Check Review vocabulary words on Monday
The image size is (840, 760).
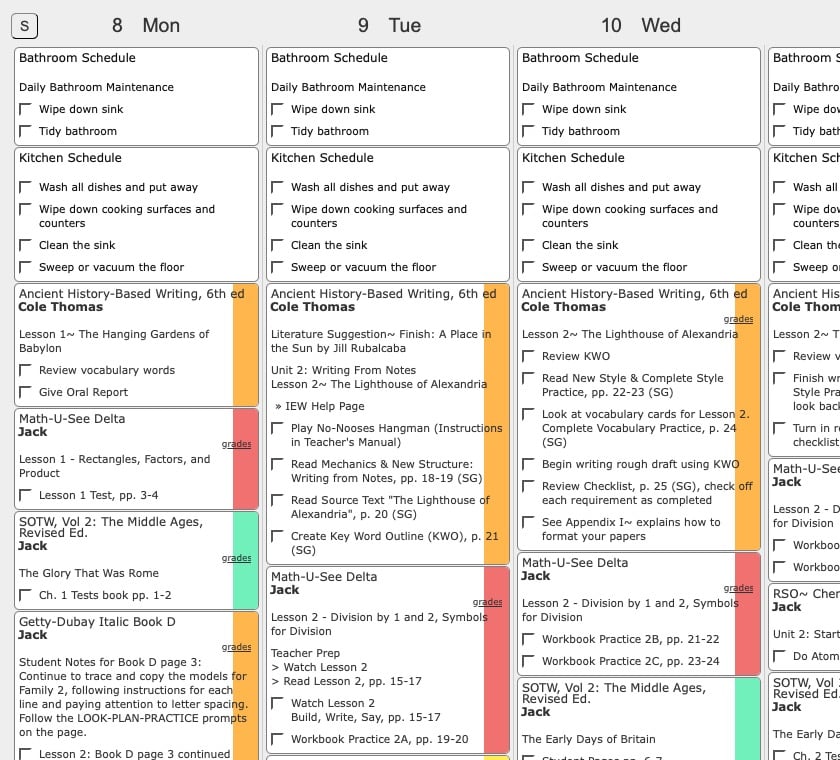pos(25,371)
